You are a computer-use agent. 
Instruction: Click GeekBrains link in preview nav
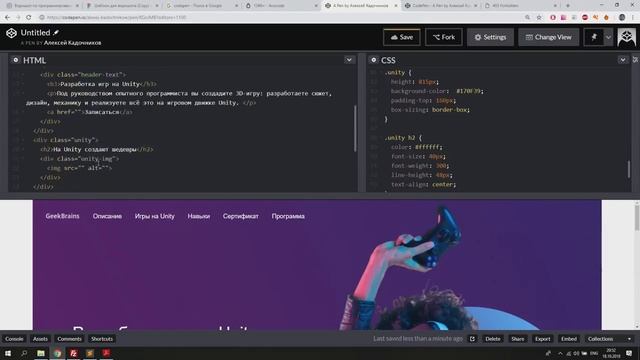coord(62,216)
